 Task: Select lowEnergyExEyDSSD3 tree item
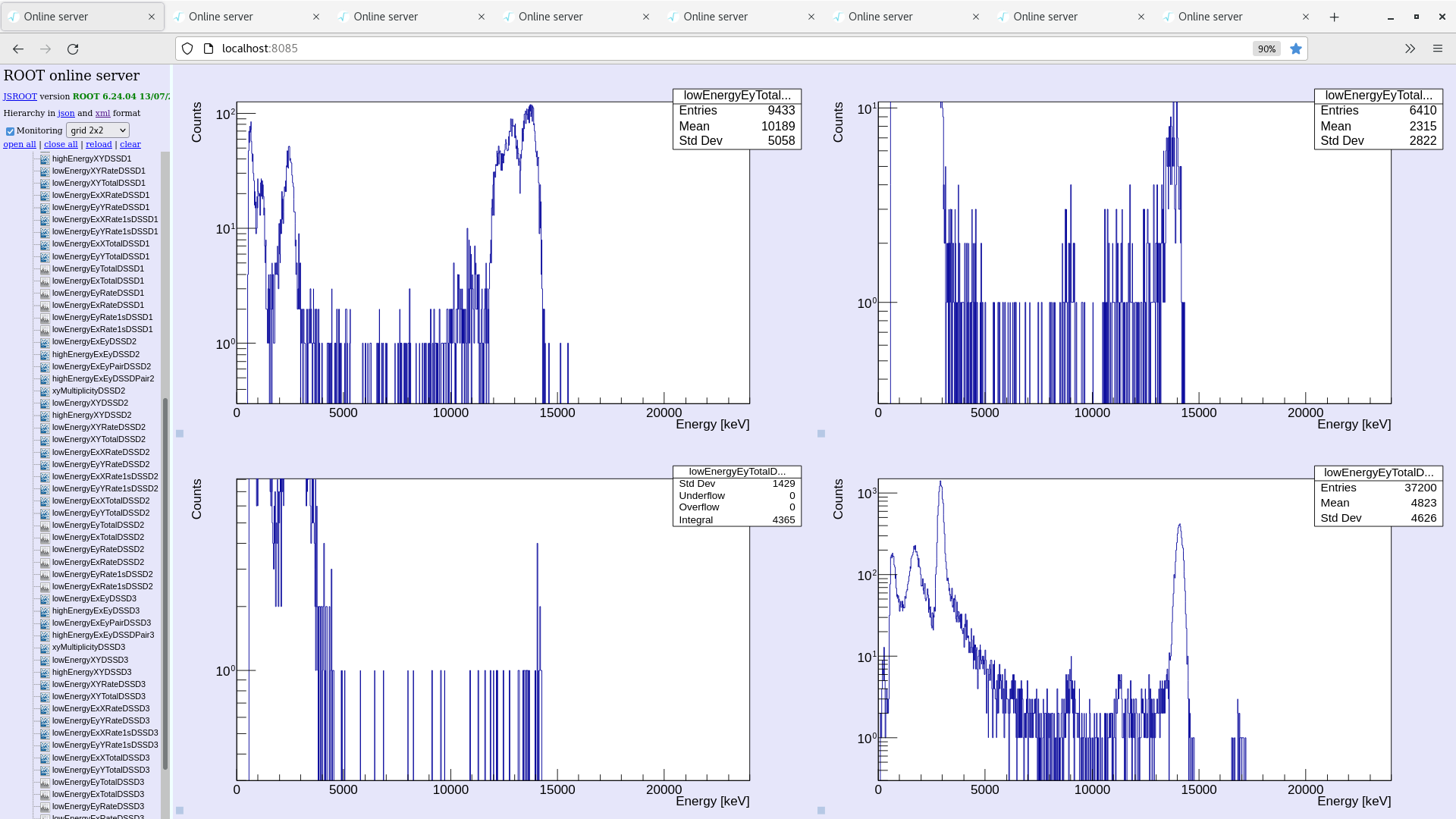(94, 599)
